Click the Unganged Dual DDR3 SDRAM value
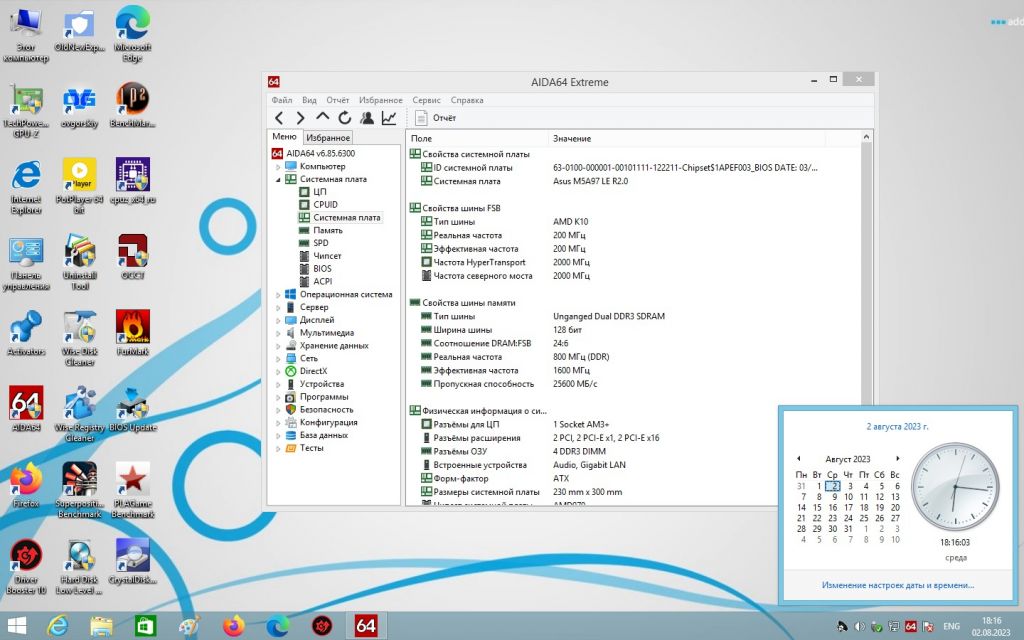This screenshot has width=1024, height=640. point(609,316)
